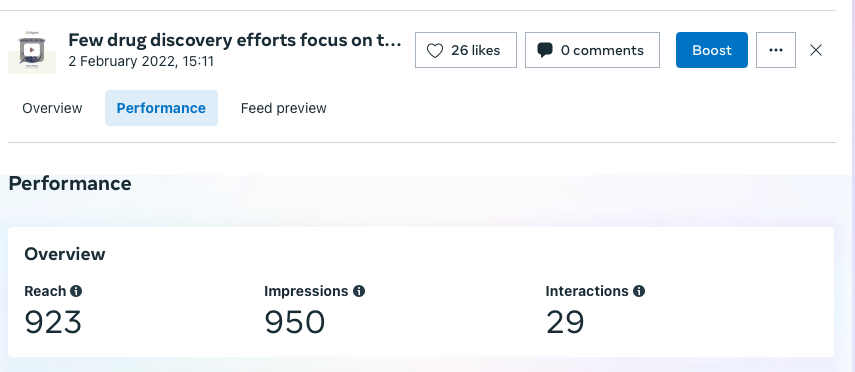The height and width of the screenshot is (372, 855).
Task: Click the Impressions value 950
Action: pos(294,322)
